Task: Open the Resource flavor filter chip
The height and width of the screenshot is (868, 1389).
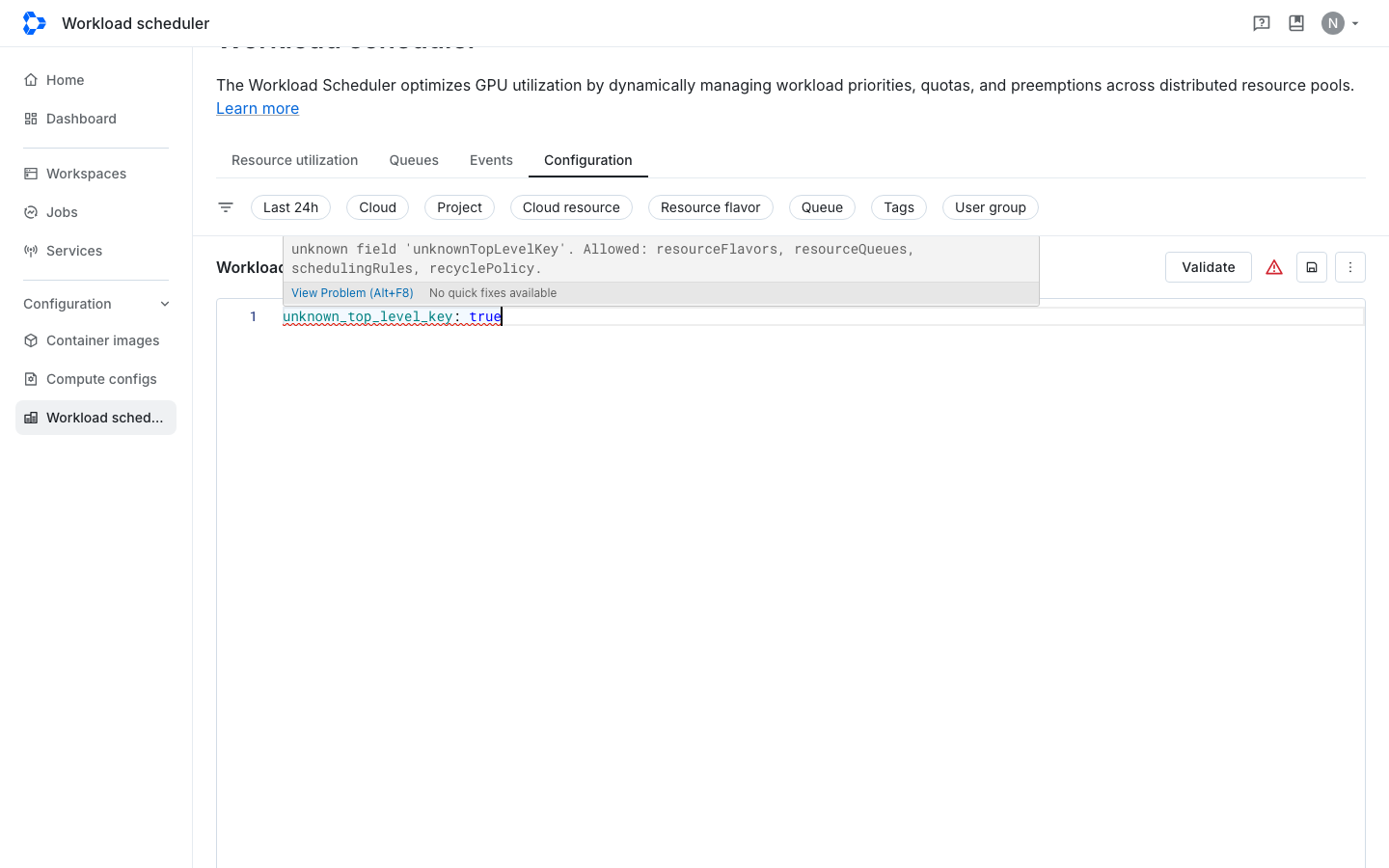Action: point(710,207)
